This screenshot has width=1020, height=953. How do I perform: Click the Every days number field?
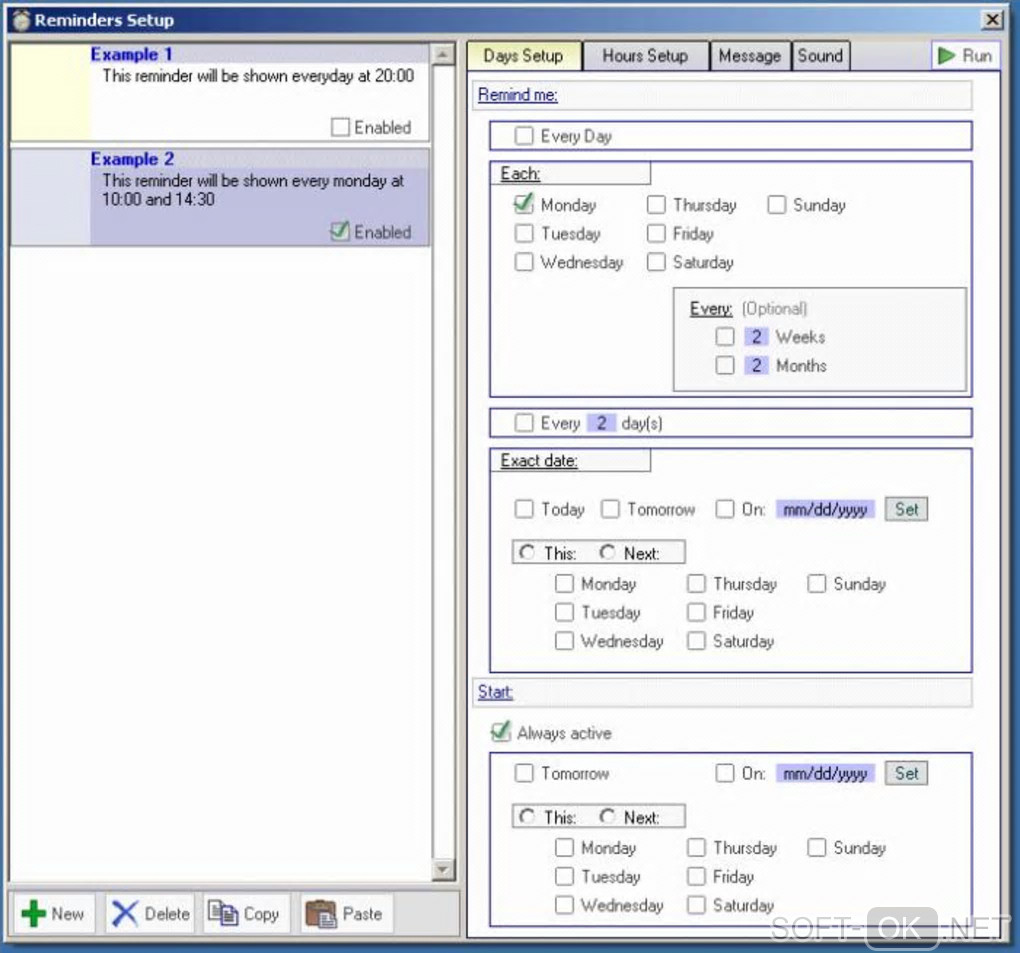602,423
